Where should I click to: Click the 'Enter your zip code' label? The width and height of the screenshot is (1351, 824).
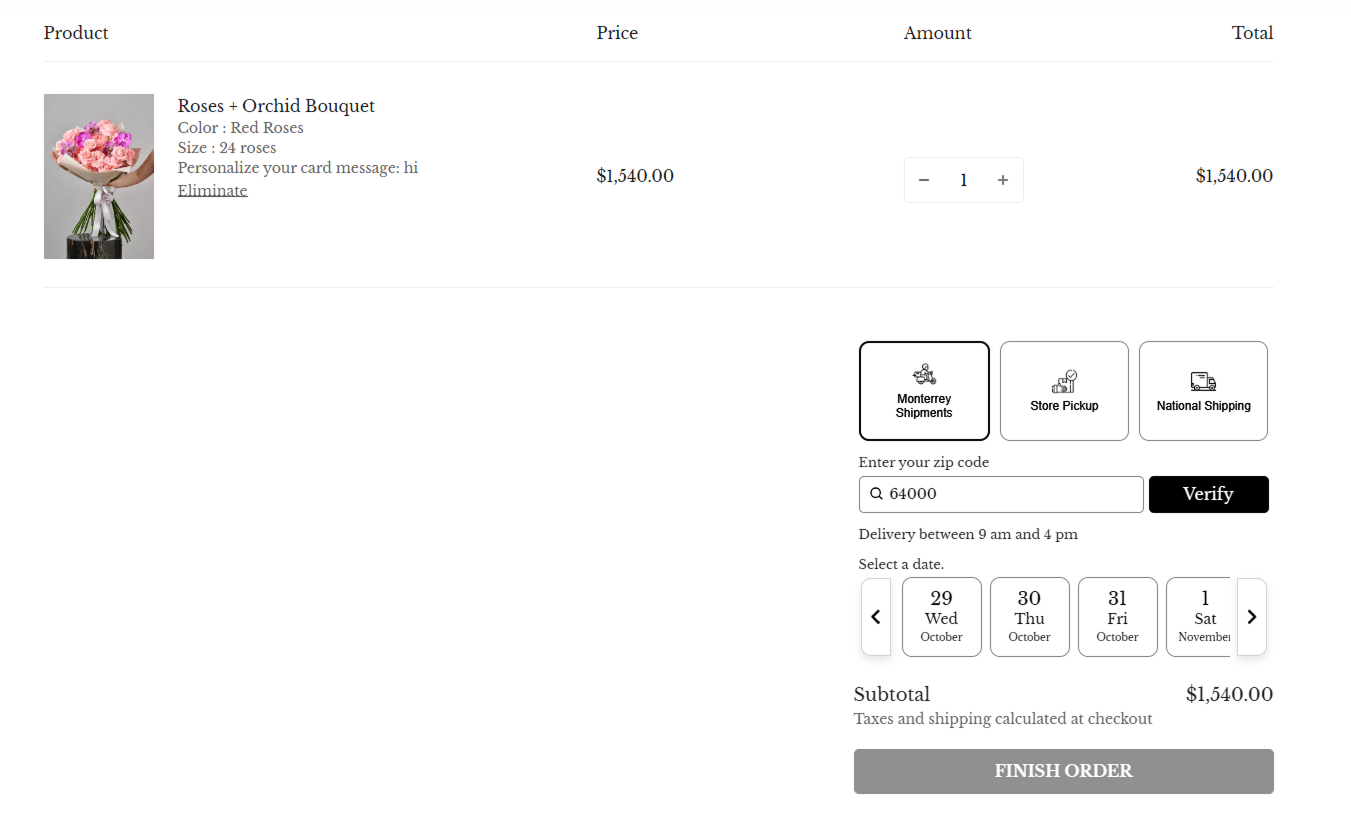(924, 462)
